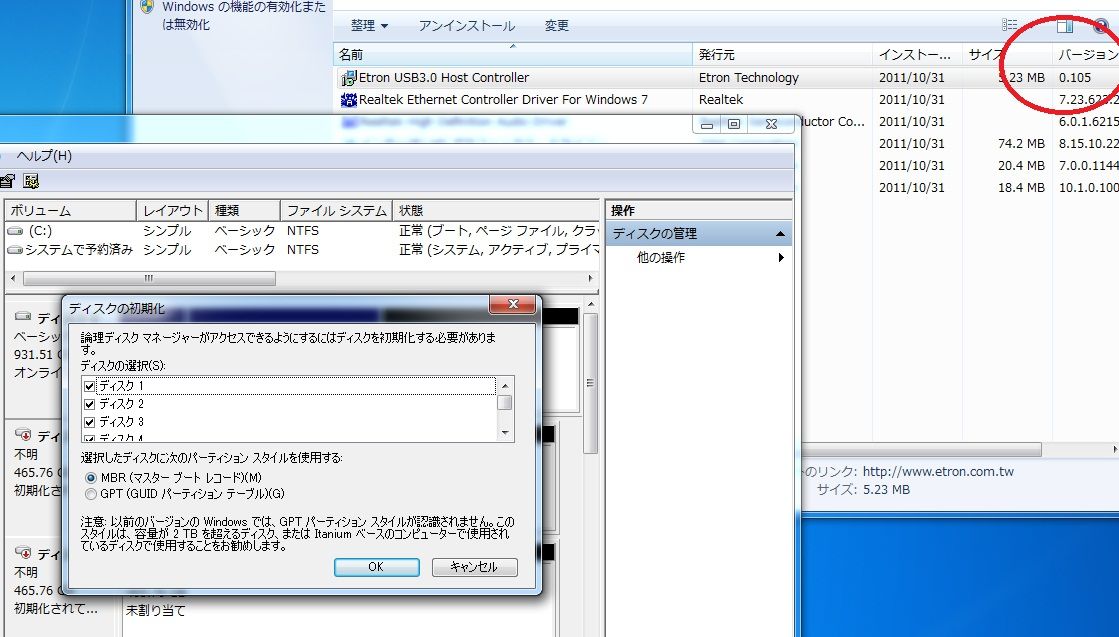This screenshot has height=637, width=1119.
Task: Click the ディスクの管理 heading in the 操作 pane
Action: [654, 233]
